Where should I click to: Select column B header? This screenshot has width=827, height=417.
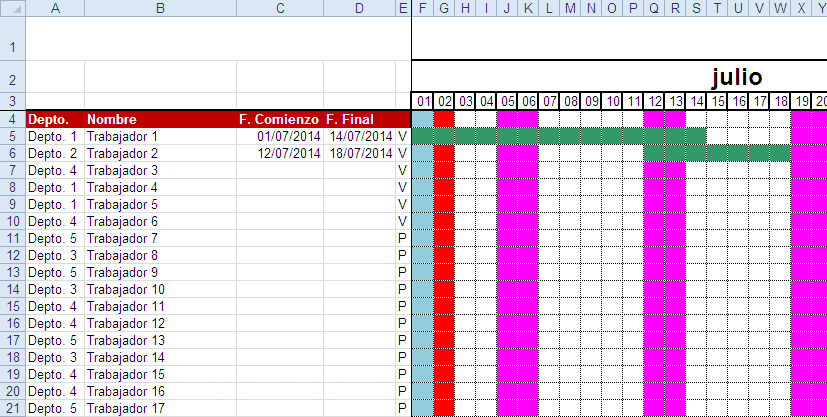160,8
